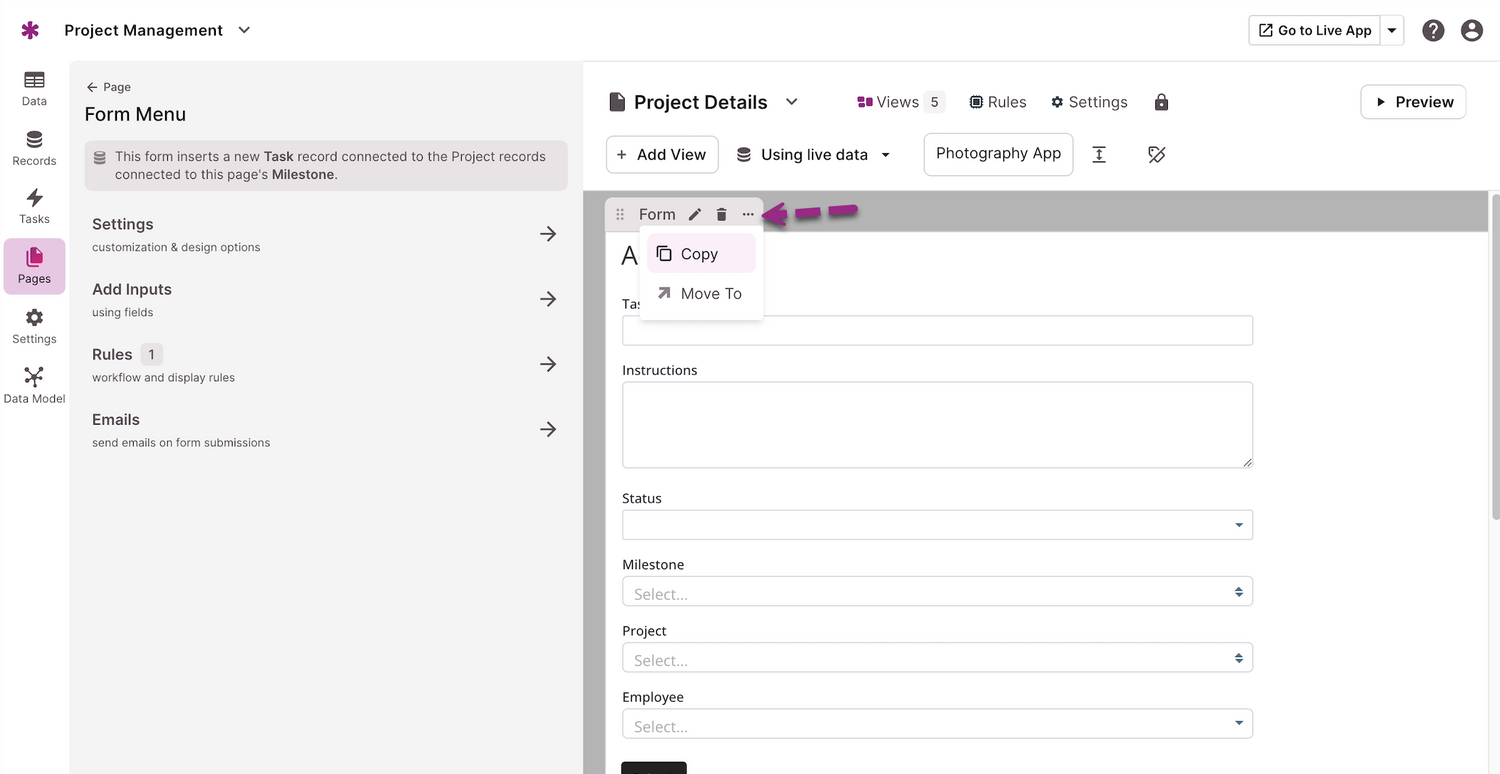Image resolution: width=1500 pixels, height=774 pixels.
Task: Open Records in the left sidebar
Action: (x=34, y=147)
